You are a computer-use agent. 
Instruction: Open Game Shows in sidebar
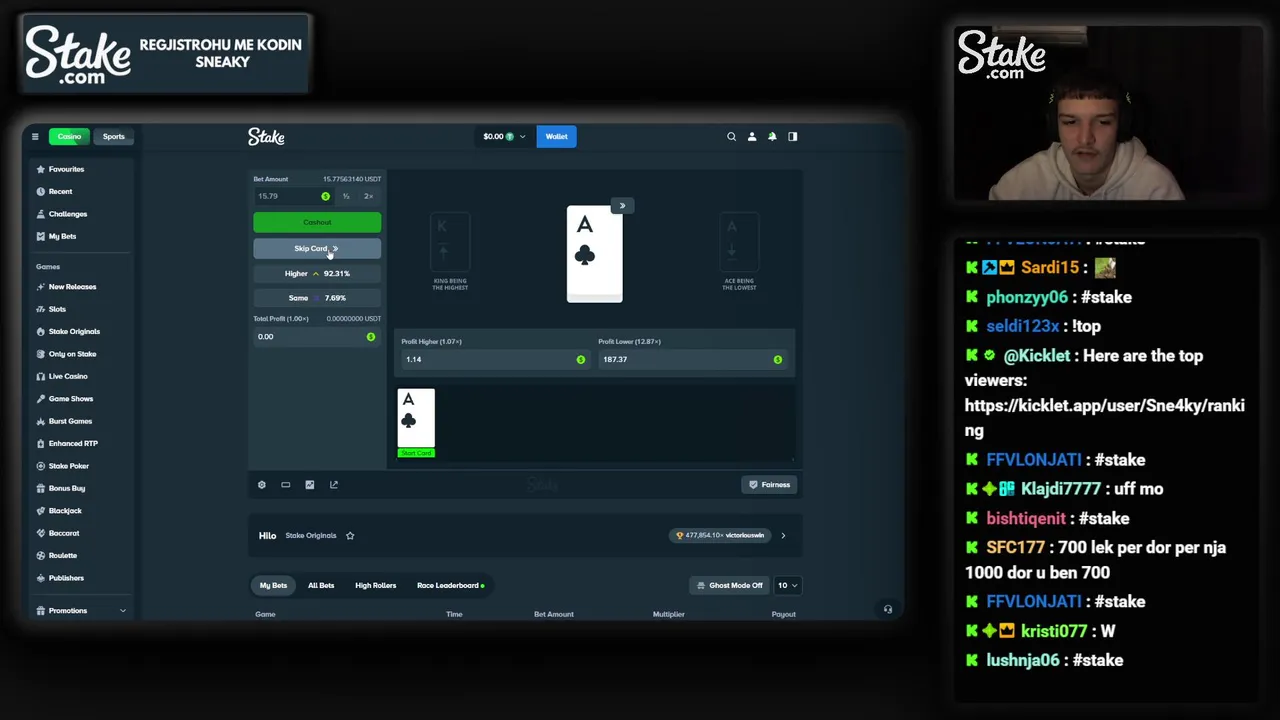click(x=71, y=399)
